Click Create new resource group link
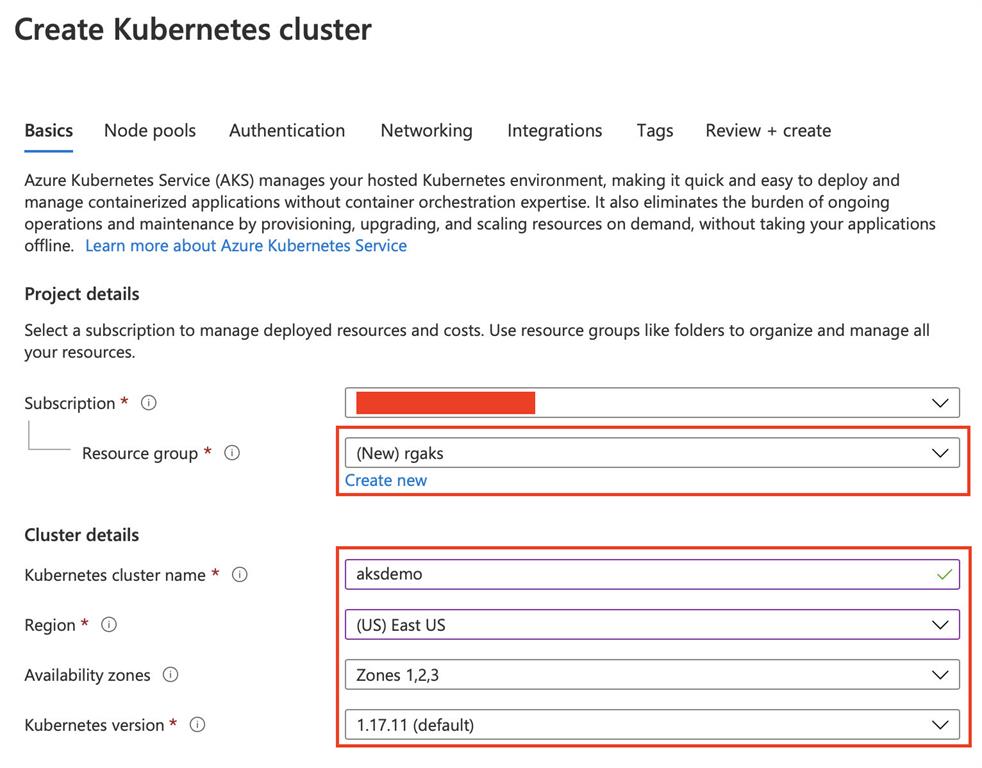This screenshot has height=768, width=982. [386, 481]
